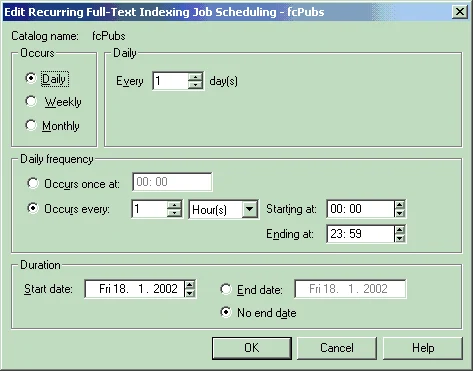
Task: Cancel the schedule editing dialog
Action: (x=337, y=348)
